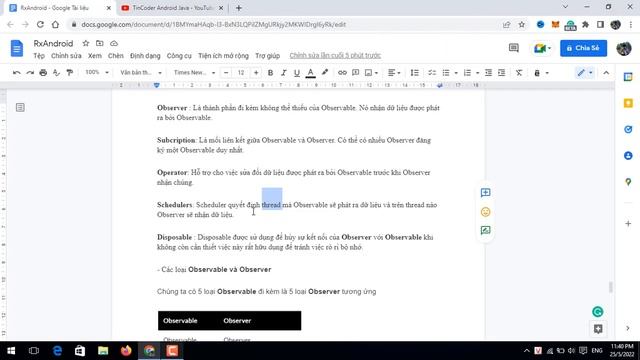
Task: Open the Docs home icon
Action: click(17, 48)
